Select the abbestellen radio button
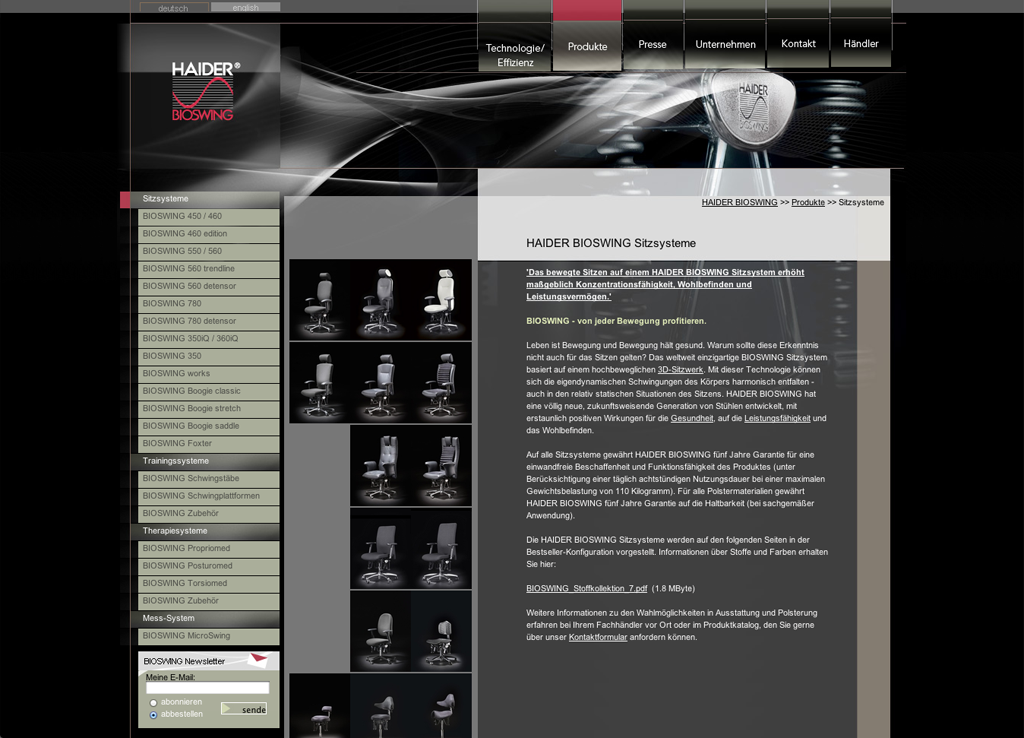 153,714
